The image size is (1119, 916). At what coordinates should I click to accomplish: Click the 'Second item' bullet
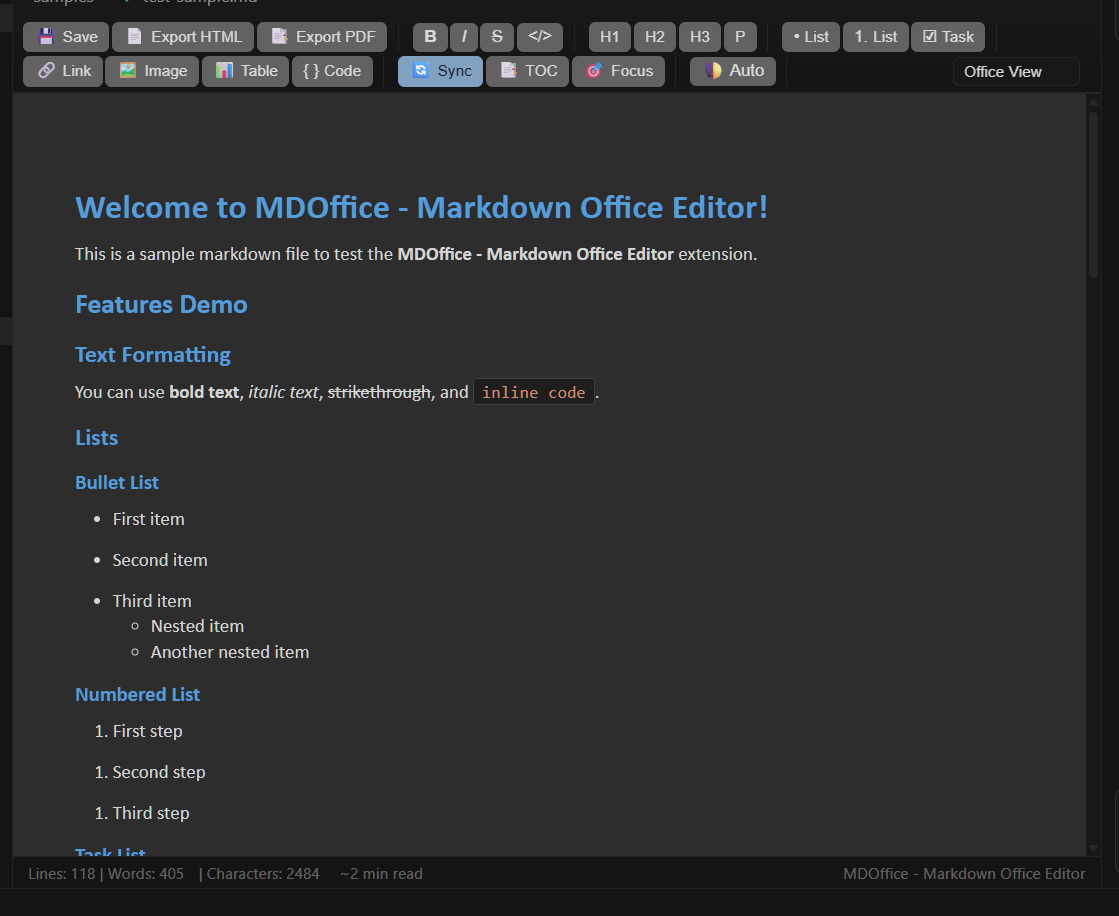160,560
